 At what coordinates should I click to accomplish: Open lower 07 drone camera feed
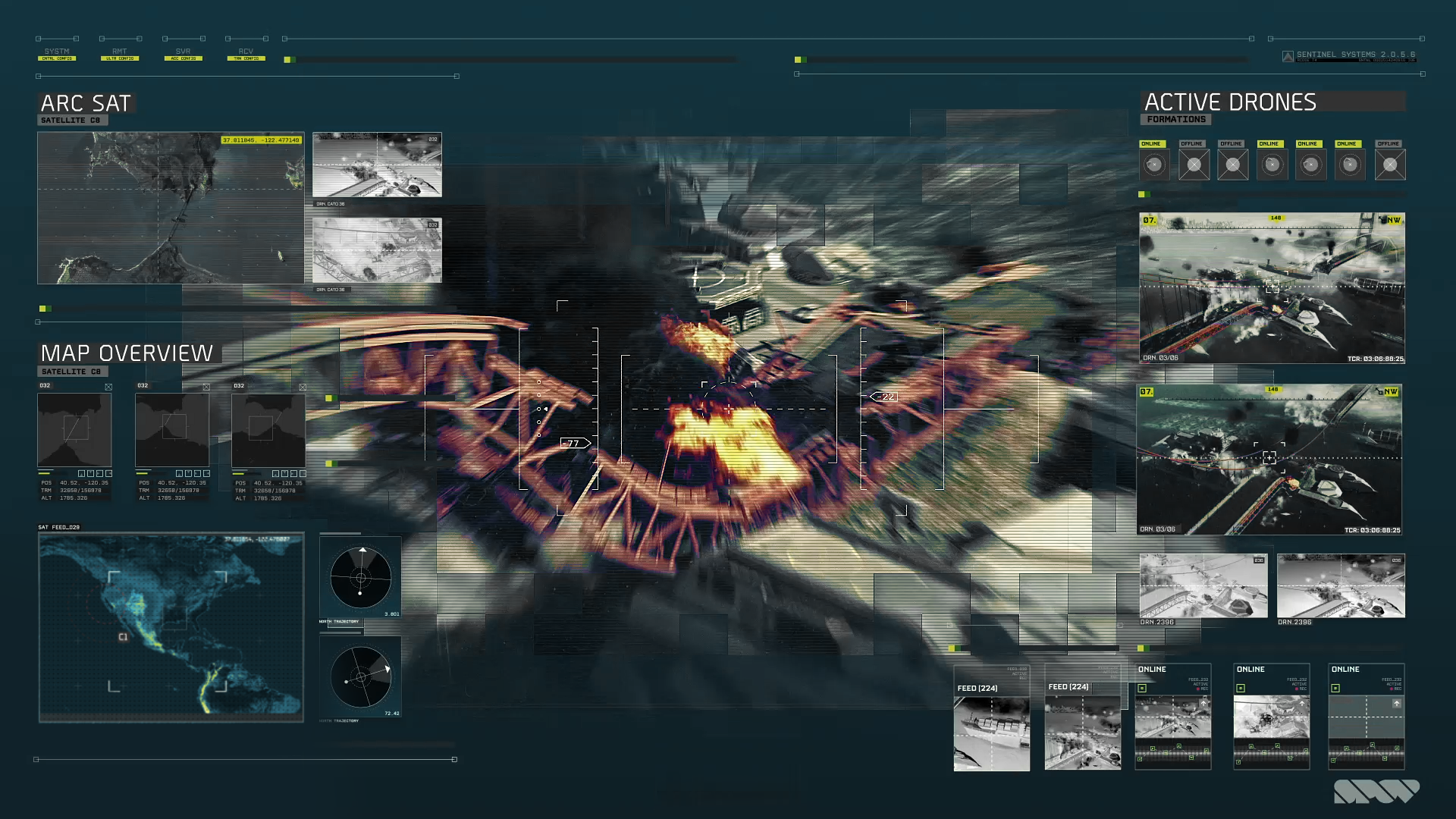(x=1269, y=460)
